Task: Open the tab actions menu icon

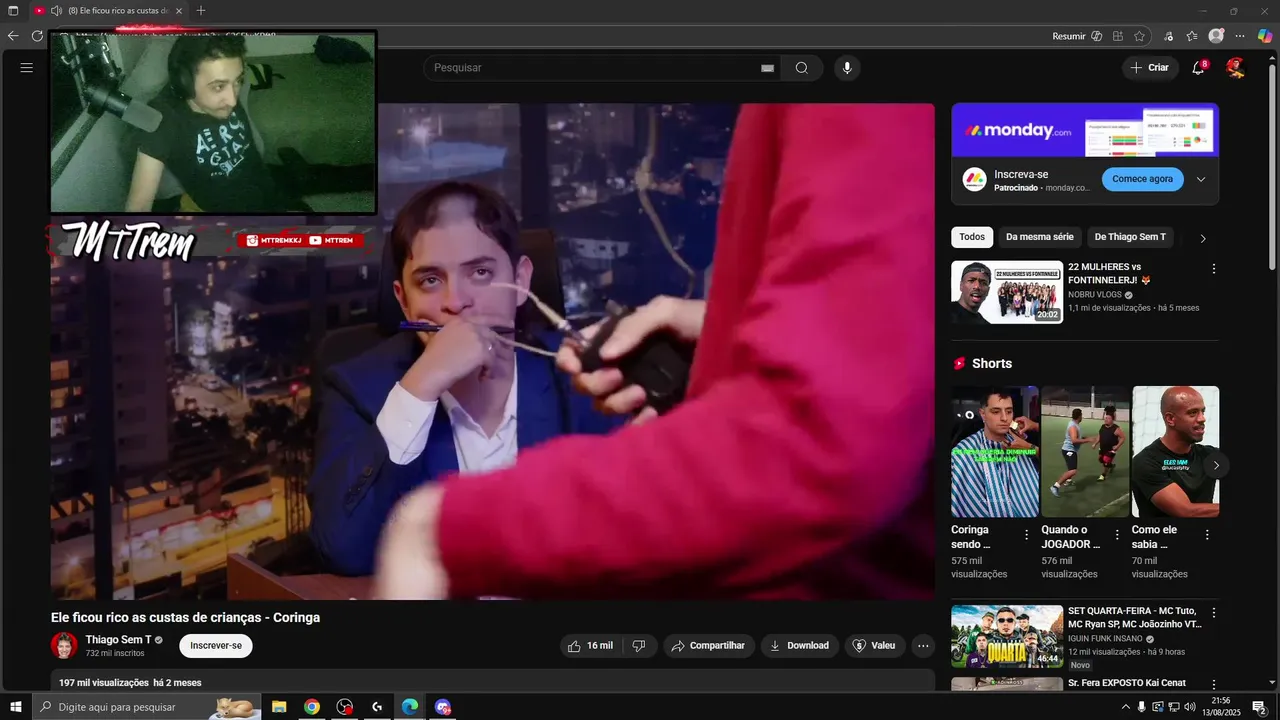Action: (x=13, y=11)
